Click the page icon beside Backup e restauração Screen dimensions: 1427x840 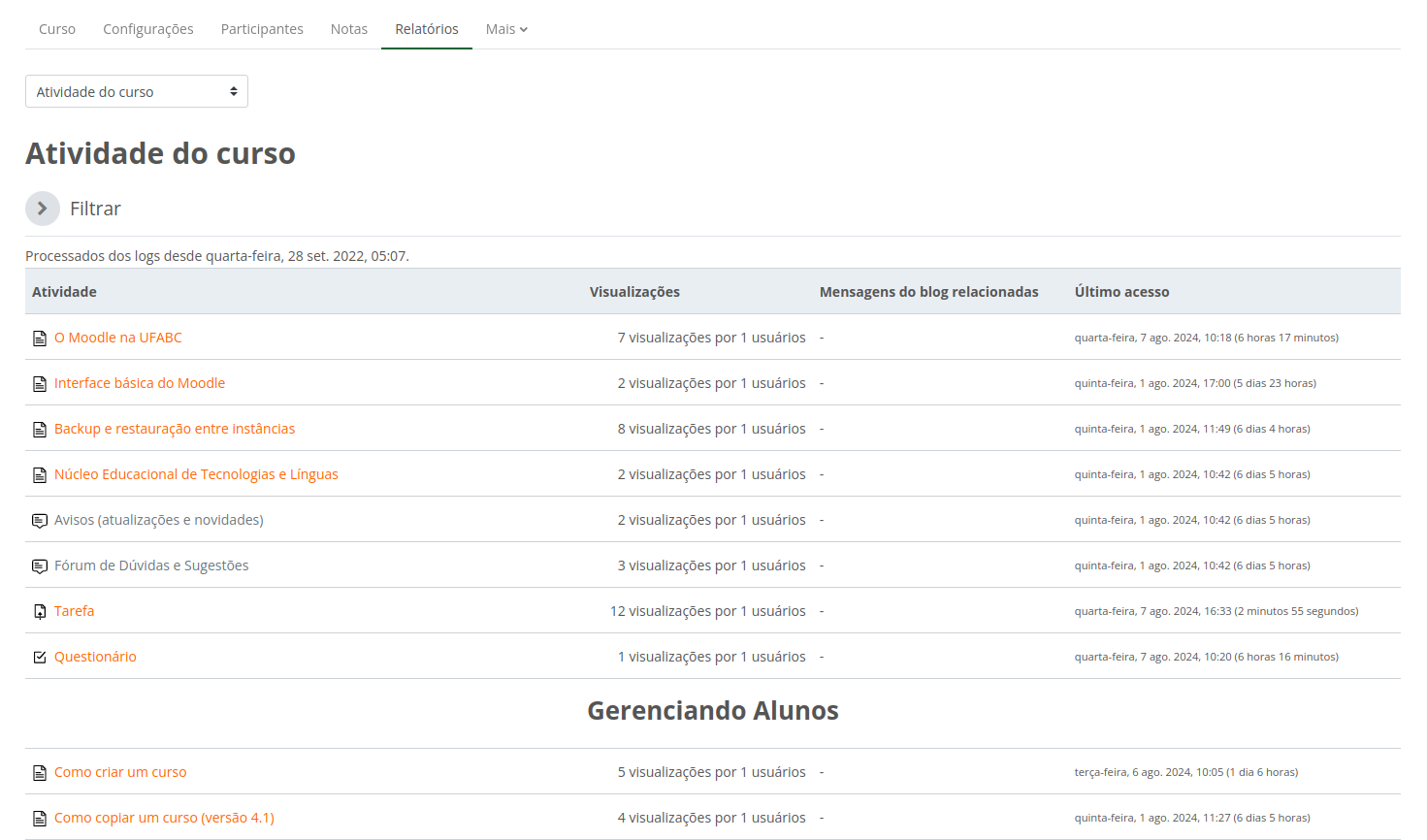point(40,430)
